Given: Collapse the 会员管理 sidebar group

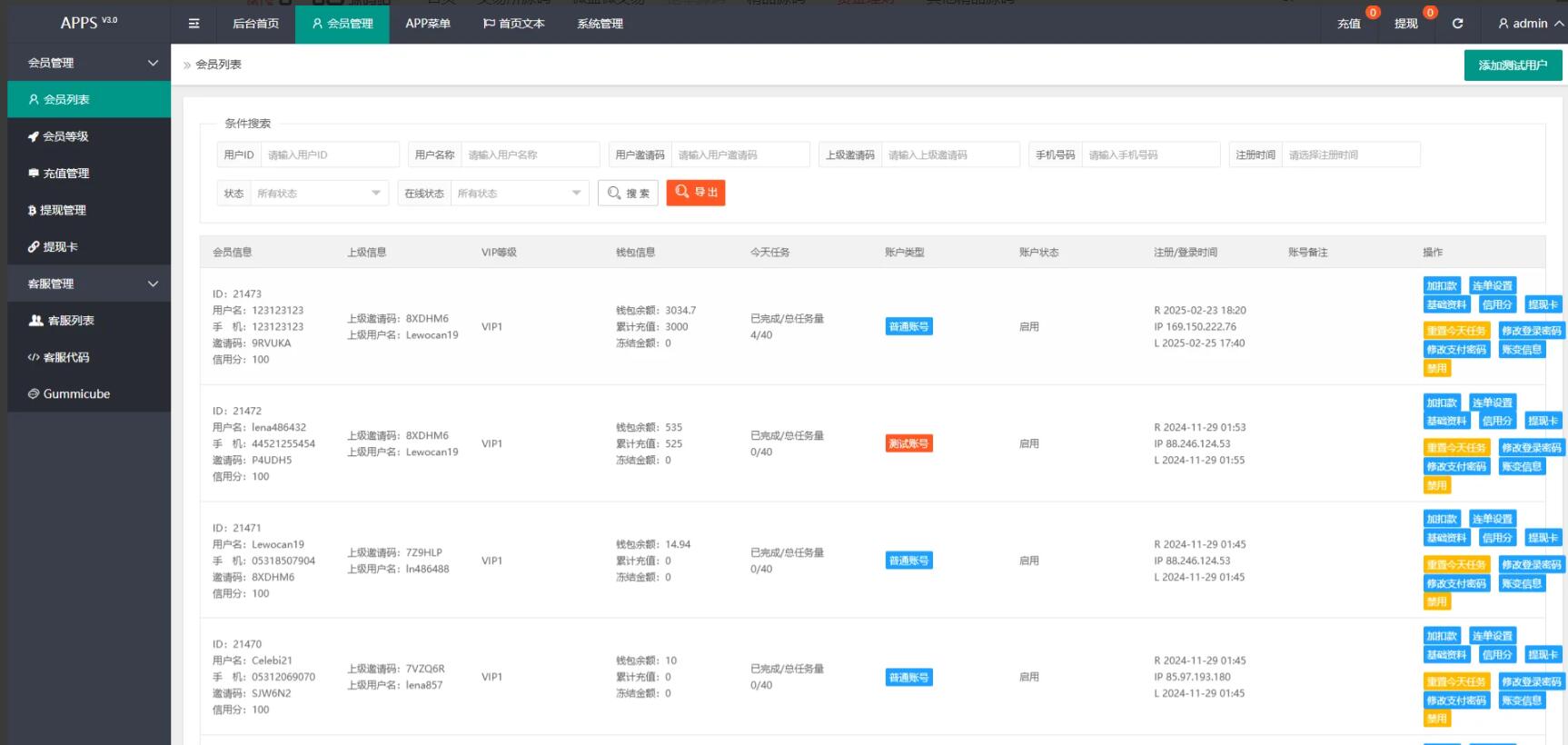Looking at the screenshot, I should point(153,63).
